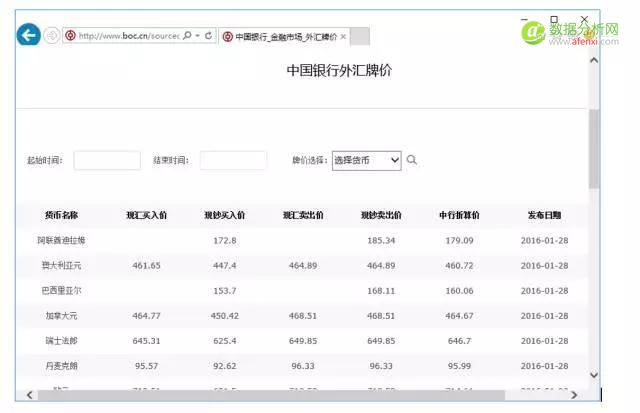Open a new blank tab
Image resolution: width=640 pixels, height=413 pixels.
tap(360, 37)
